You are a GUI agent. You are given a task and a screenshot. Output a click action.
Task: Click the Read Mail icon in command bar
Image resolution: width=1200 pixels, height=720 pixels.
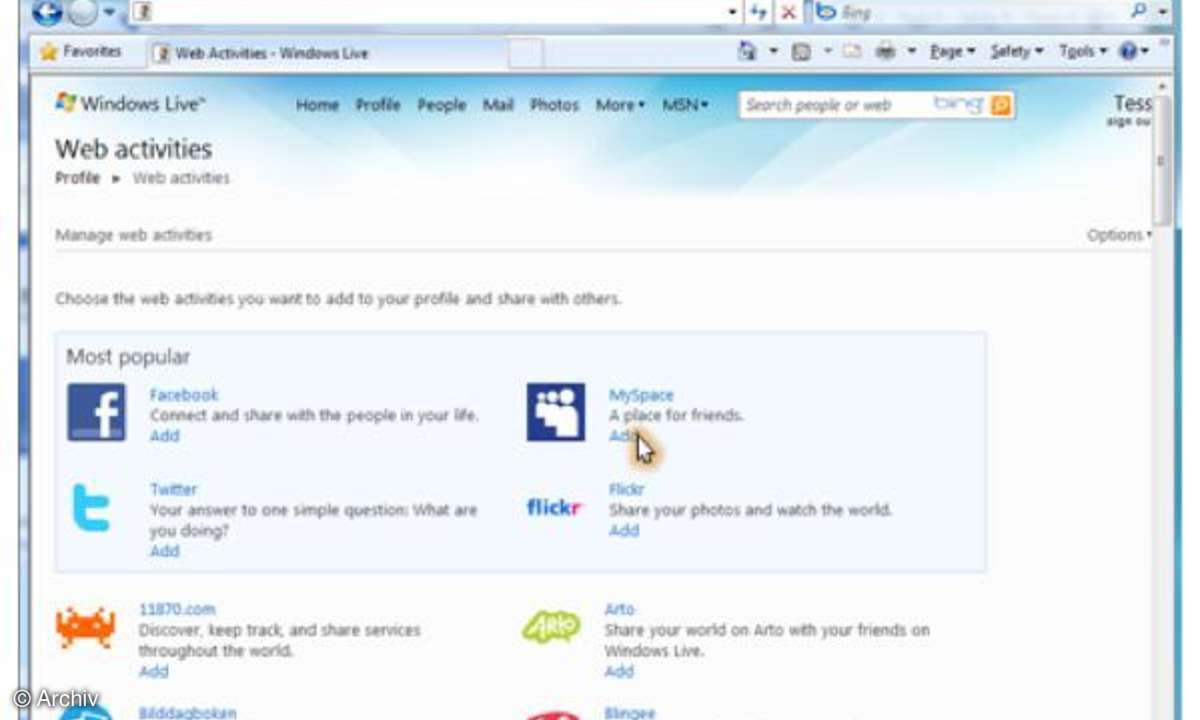[851, 52]
